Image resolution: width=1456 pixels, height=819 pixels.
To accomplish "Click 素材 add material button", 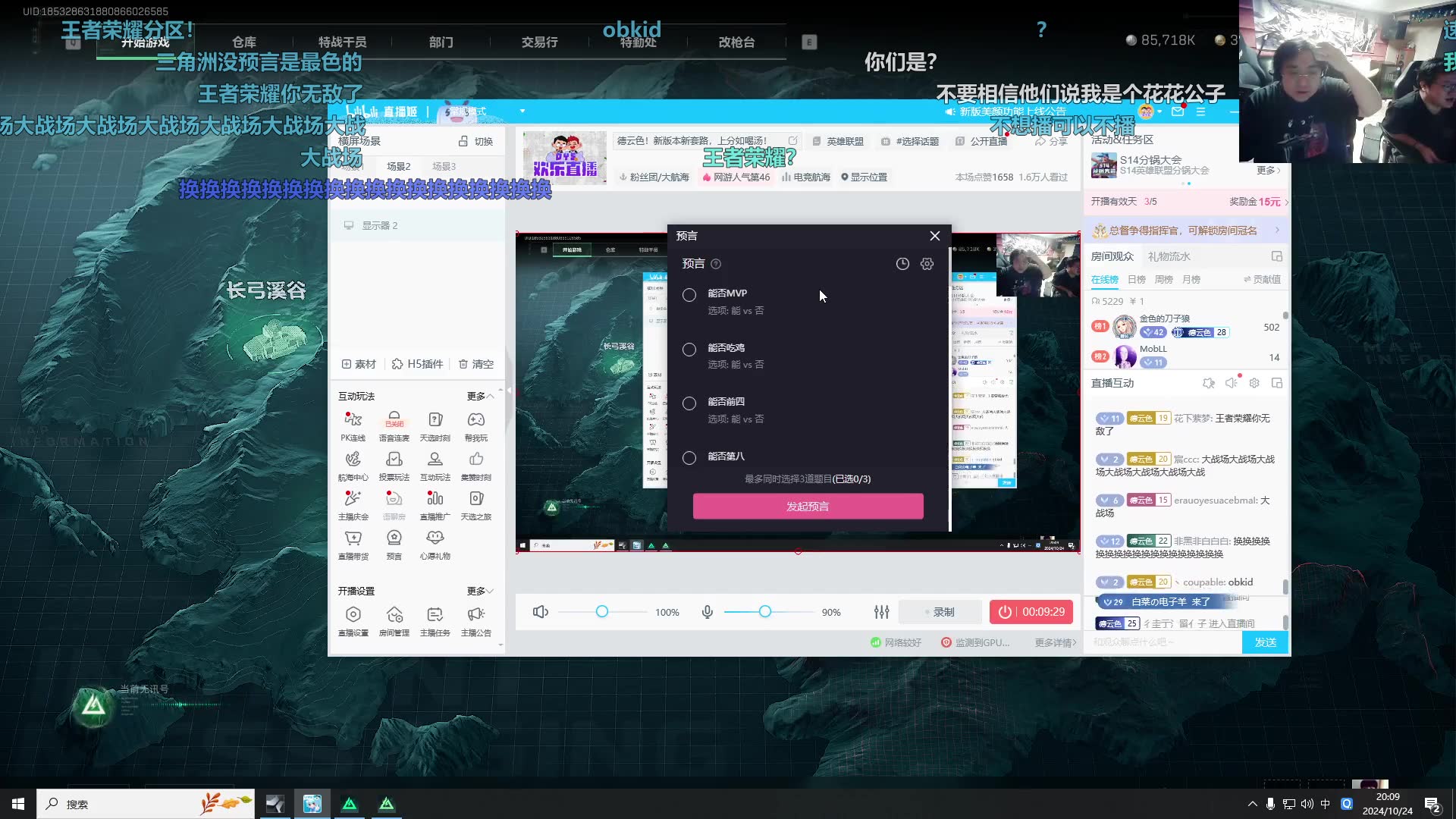I will (359, 364).
